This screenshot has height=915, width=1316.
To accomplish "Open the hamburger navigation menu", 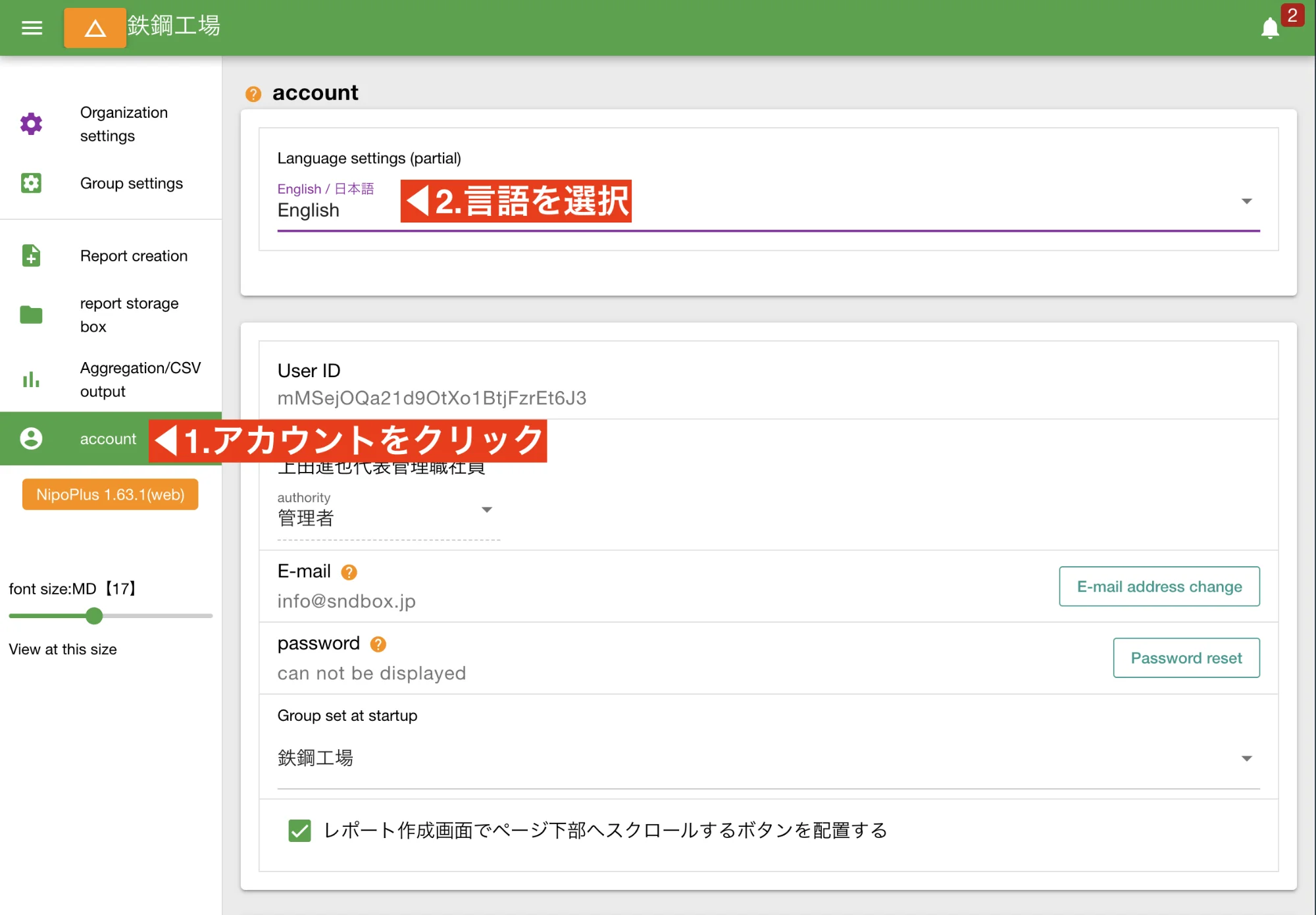I will (32, 28).
